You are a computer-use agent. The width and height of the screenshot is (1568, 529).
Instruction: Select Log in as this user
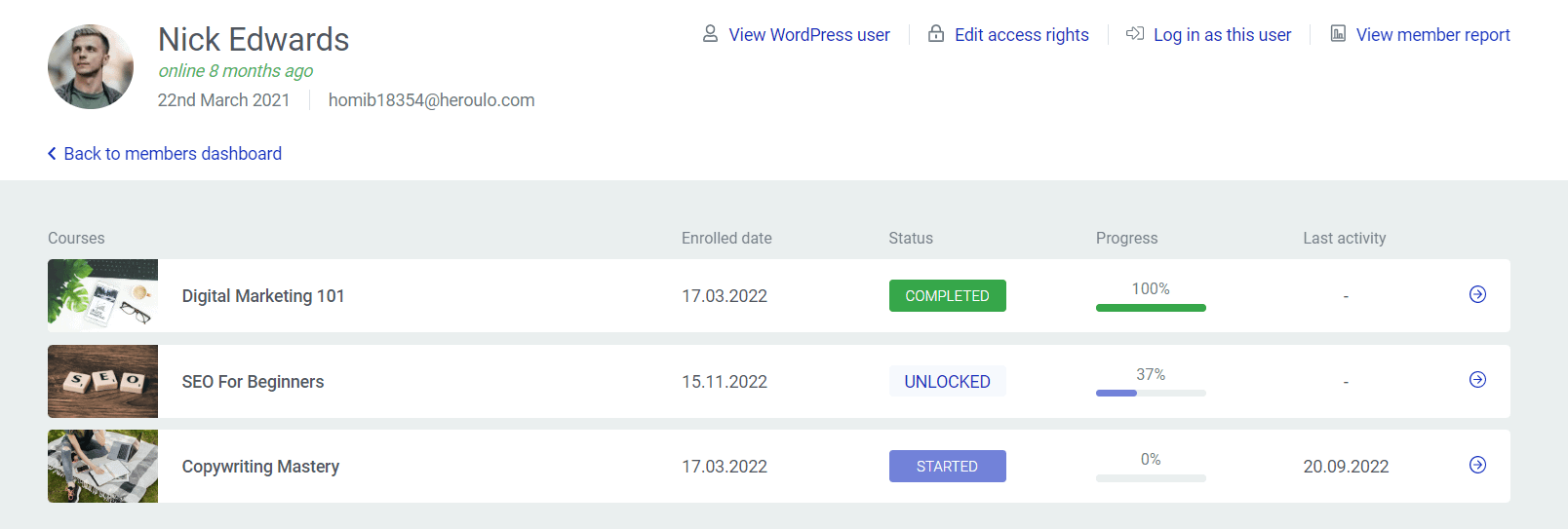click(x=1222, y=35)
